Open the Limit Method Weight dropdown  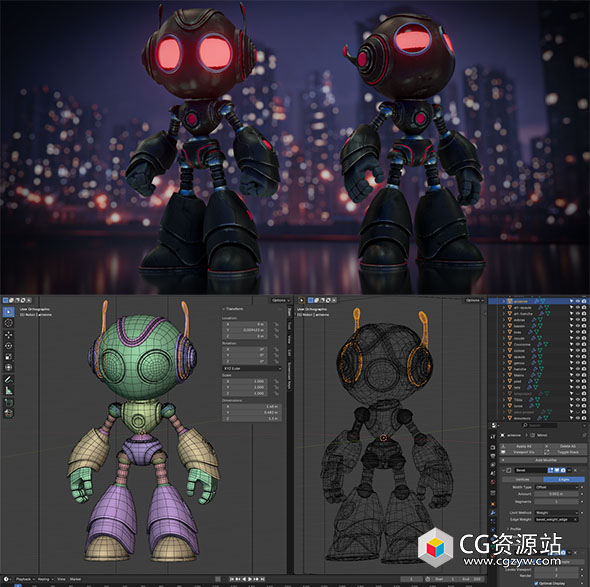(x=557, y=513)
